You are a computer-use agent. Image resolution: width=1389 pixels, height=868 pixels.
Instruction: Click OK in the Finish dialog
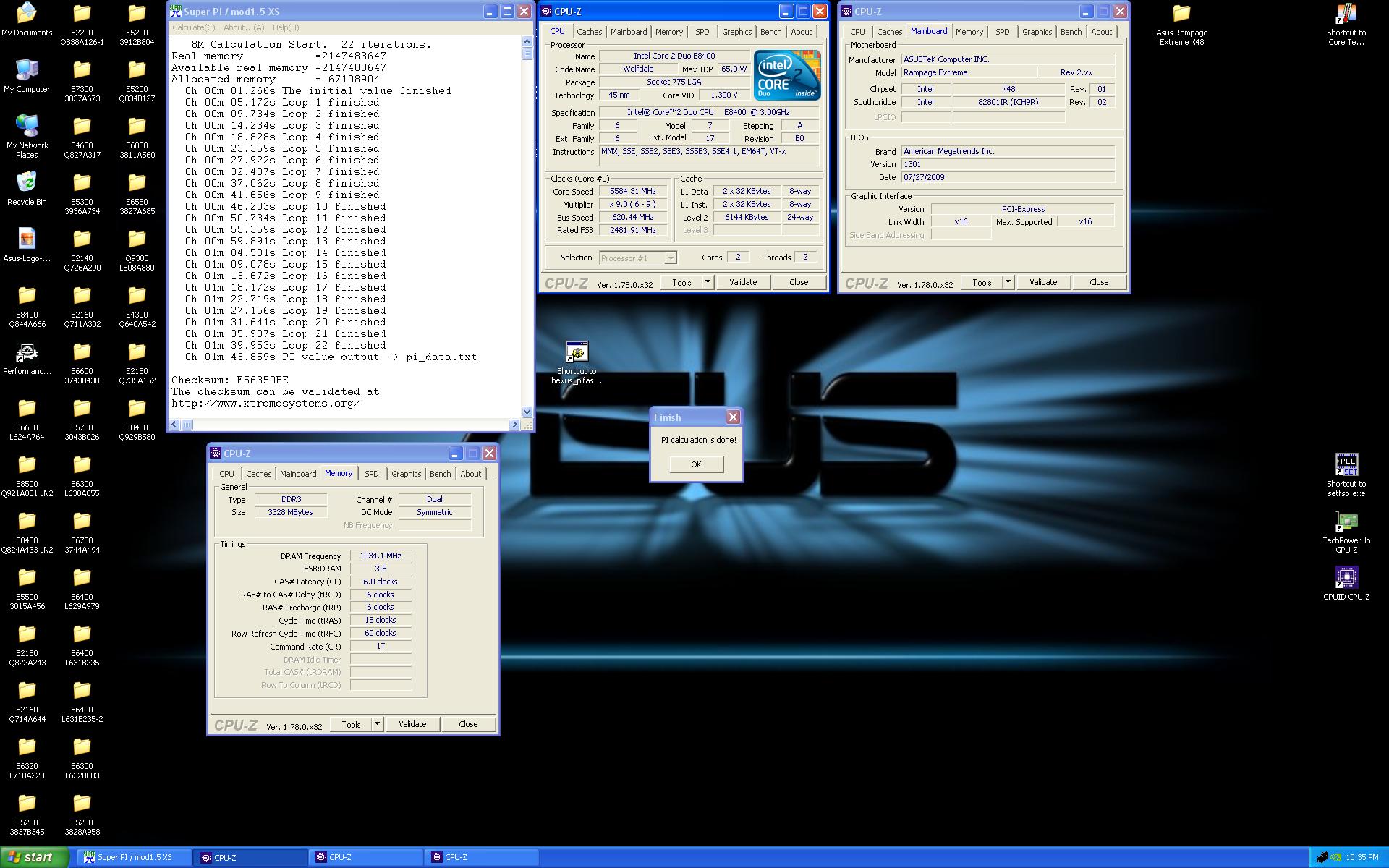(696, 464)
